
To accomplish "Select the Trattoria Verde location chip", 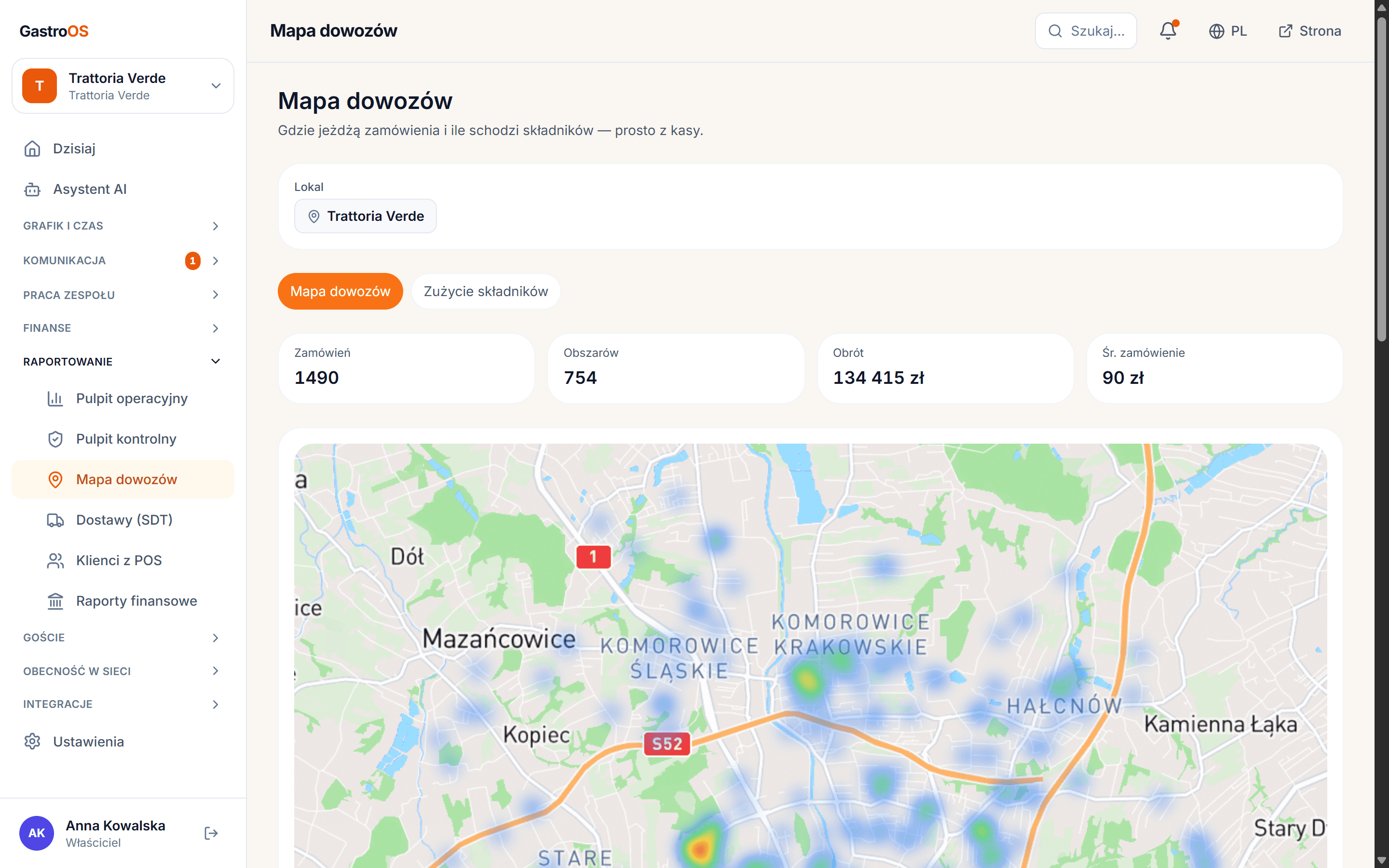I will coord(366,216).
